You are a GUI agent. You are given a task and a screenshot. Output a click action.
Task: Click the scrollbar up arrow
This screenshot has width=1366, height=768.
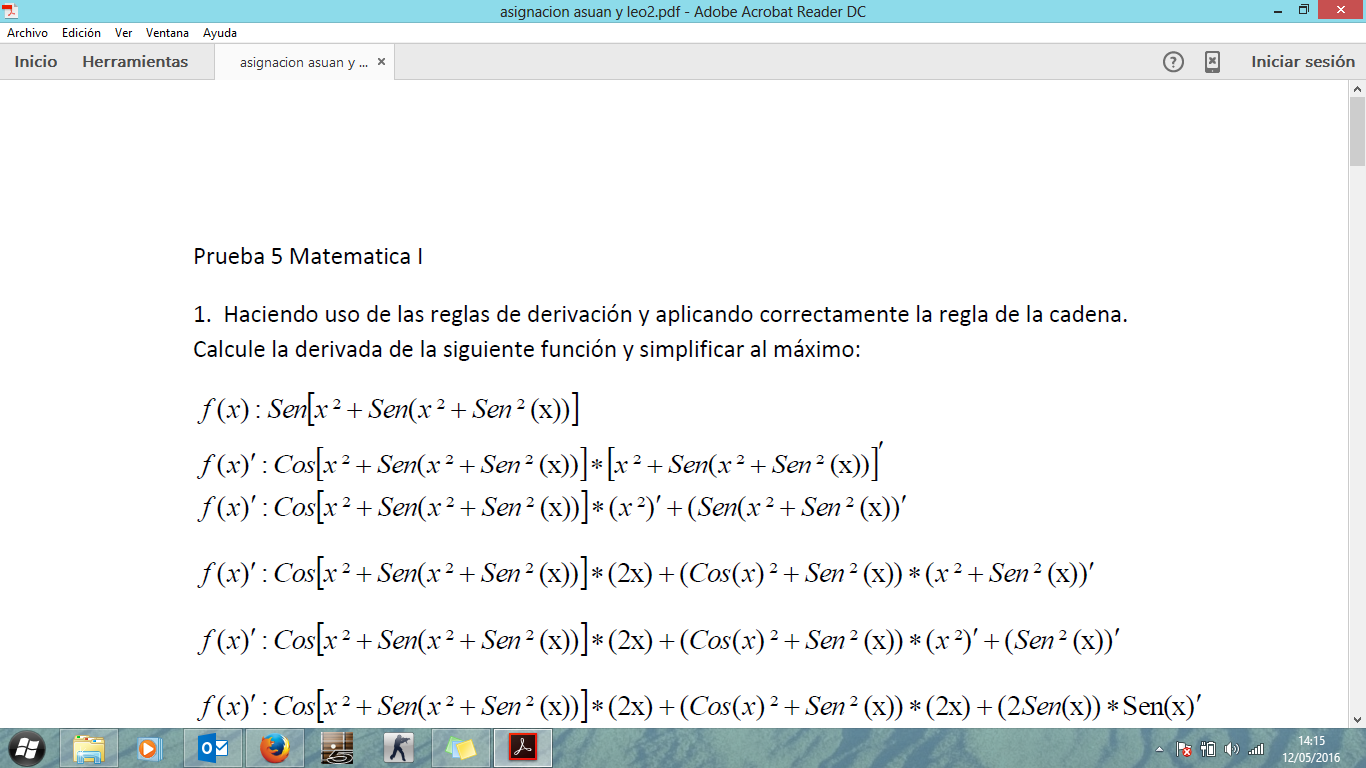point(1357,89)
